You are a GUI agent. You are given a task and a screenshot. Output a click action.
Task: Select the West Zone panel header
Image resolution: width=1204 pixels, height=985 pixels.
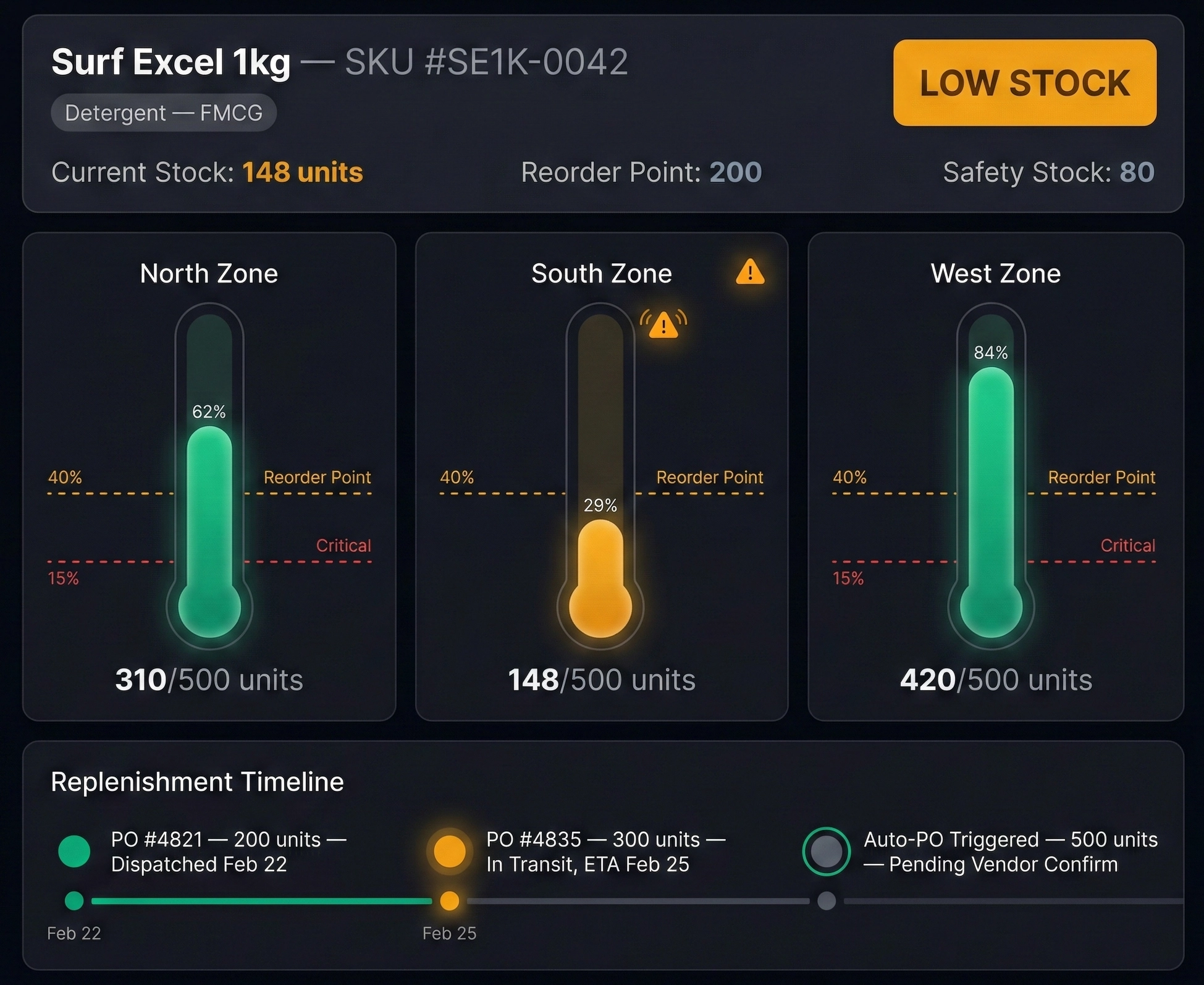993,273
